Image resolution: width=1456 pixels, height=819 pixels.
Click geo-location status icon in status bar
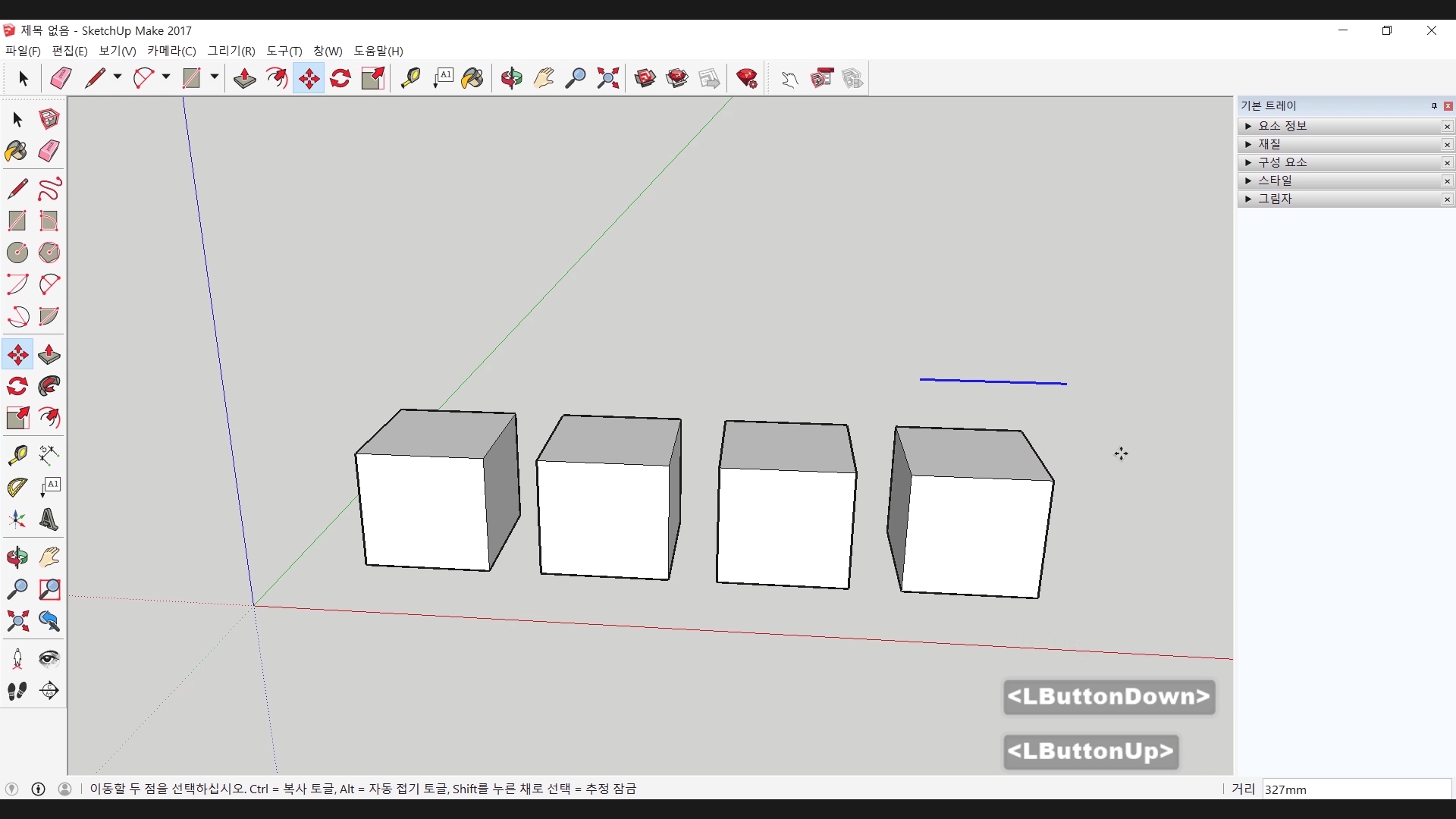tap(11, 789)
